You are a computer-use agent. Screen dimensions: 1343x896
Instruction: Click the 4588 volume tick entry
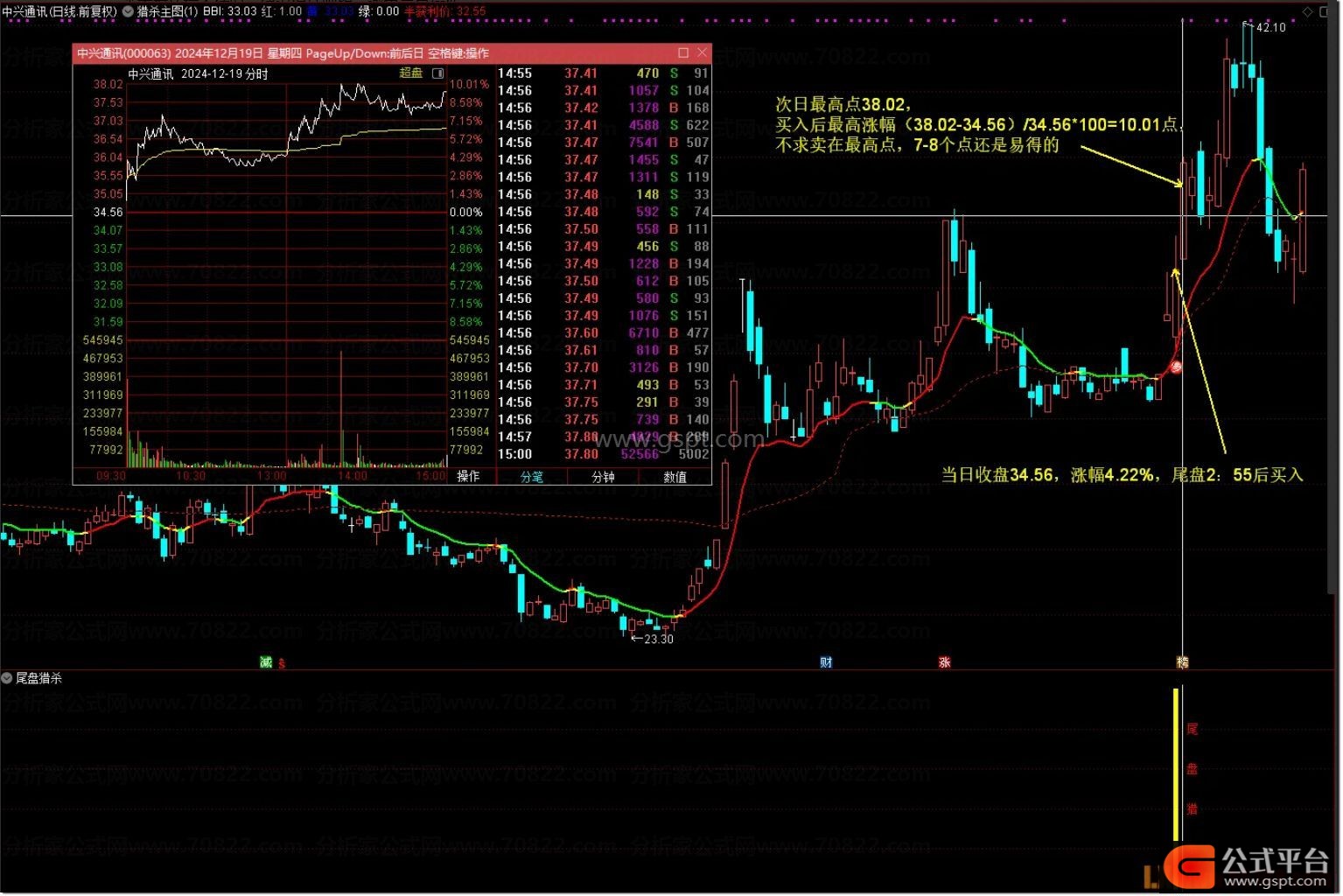click(643, 125)
